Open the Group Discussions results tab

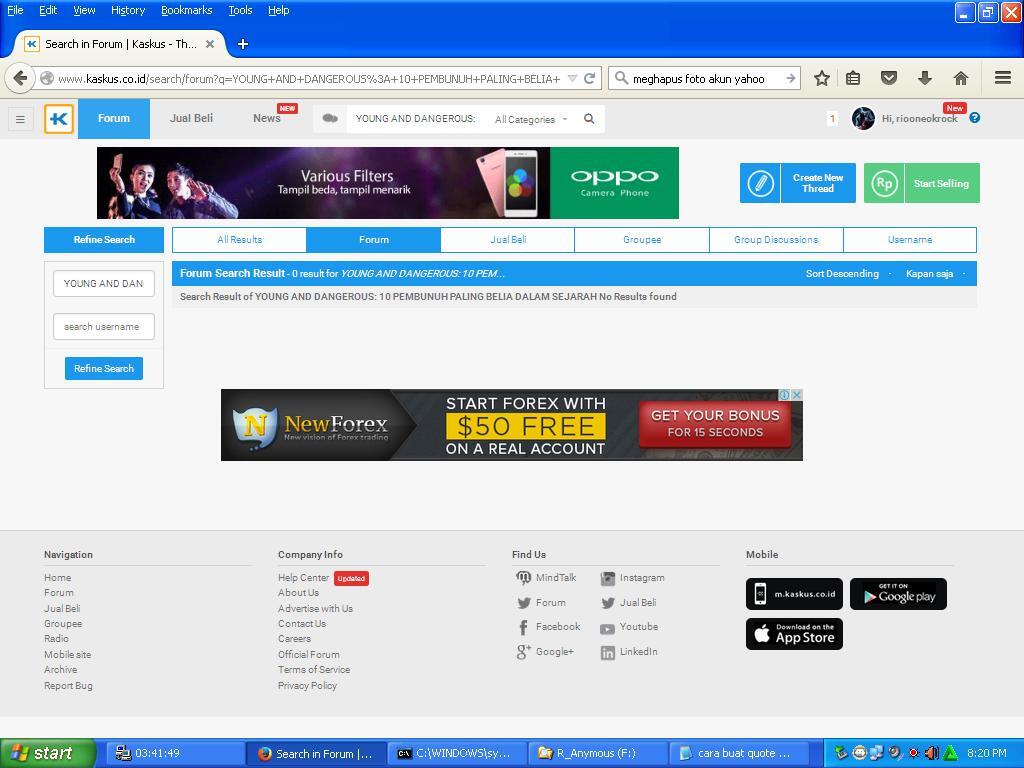[x=776, y=240]
